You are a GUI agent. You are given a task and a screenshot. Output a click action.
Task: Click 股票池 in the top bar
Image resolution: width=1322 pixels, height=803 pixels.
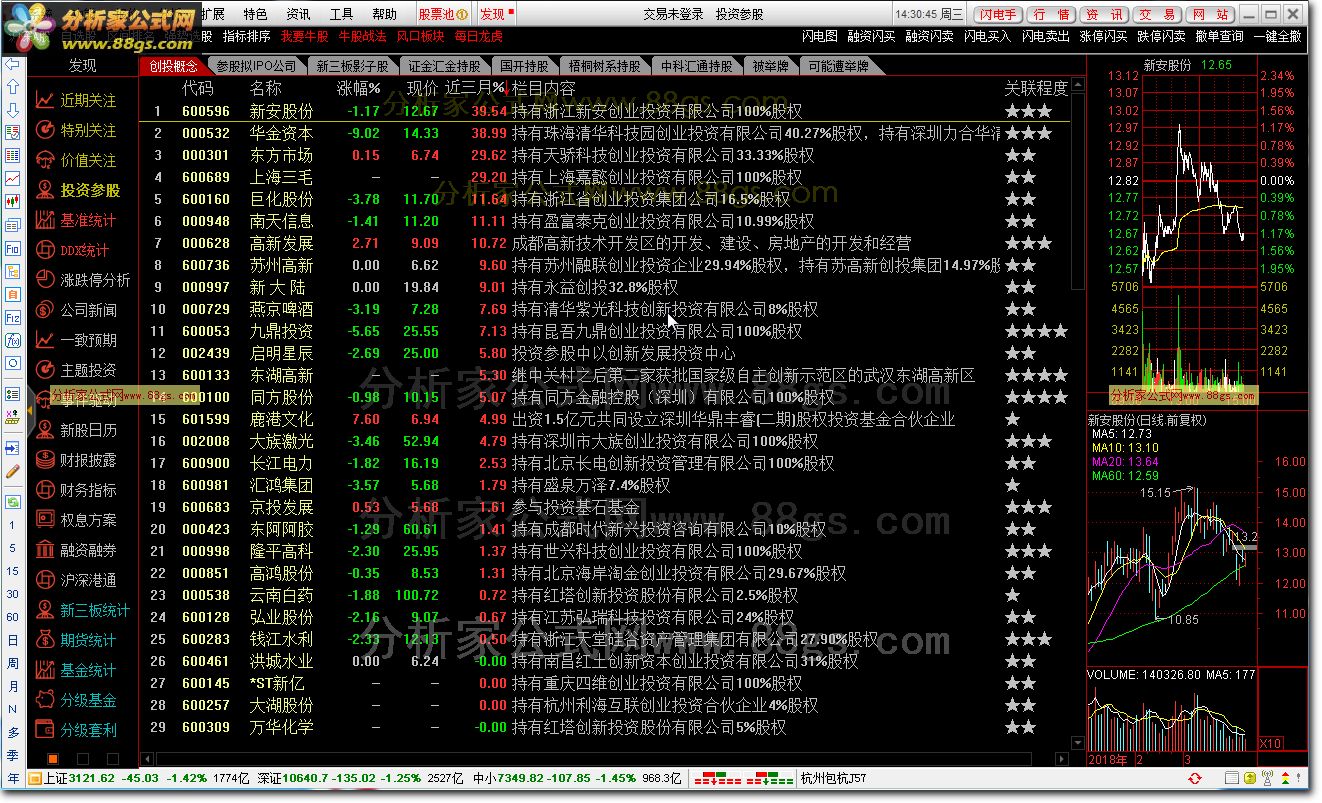pos(441,14)
